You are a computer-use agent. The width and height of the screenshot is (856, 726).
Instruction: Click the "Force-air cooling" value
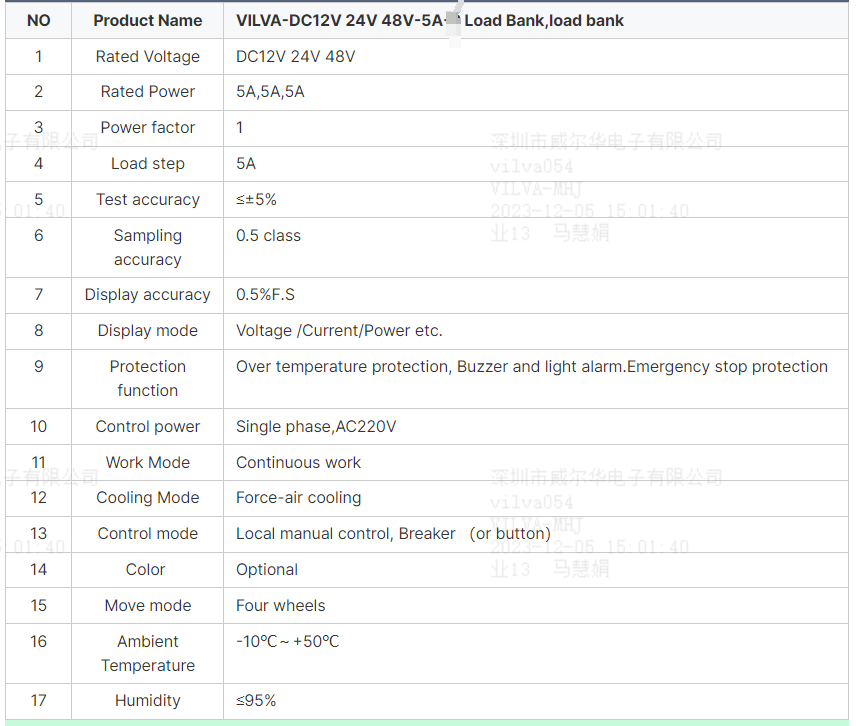point(298,498)
